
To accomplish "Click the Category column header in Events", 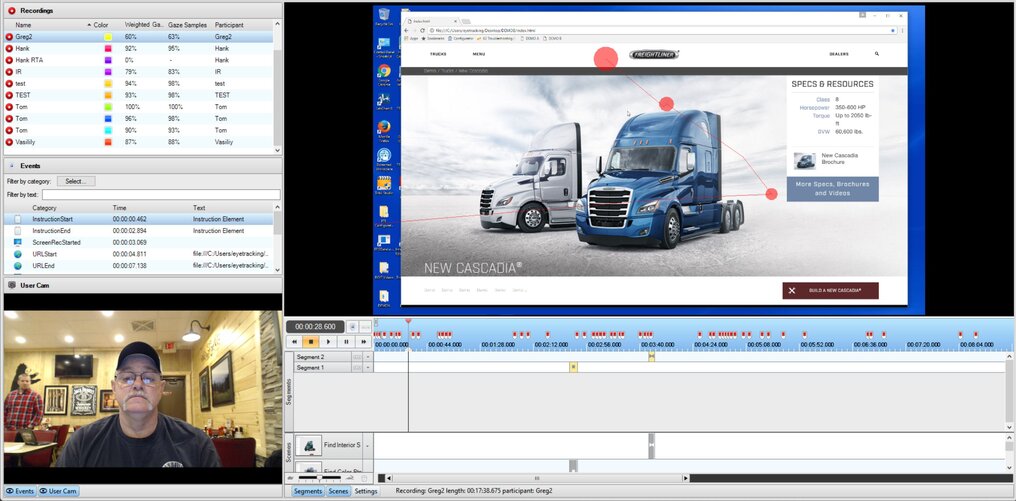I will tap(44, 208).
